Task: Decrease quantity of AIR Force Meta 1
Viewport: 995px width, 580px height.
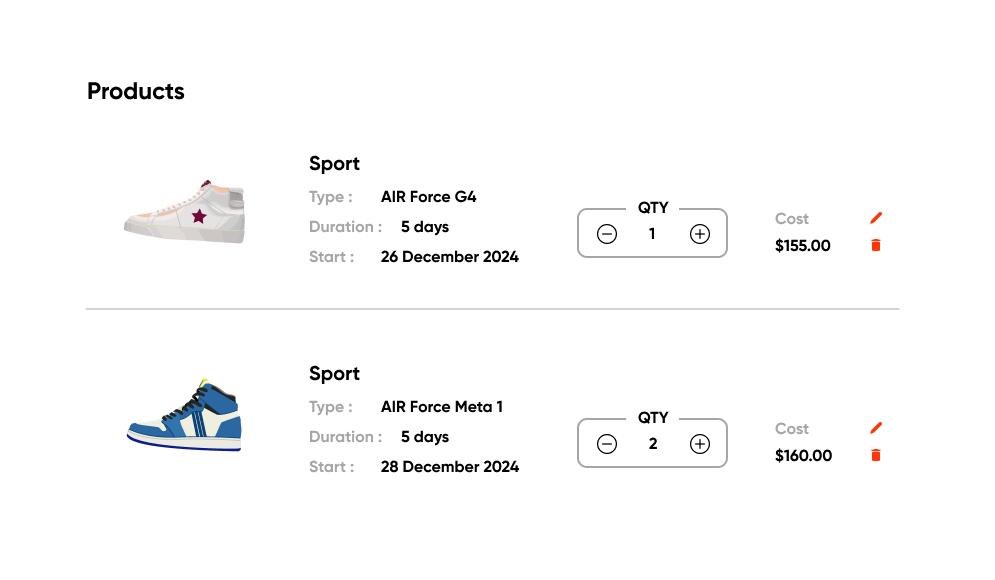Action: tap(607, 444)
